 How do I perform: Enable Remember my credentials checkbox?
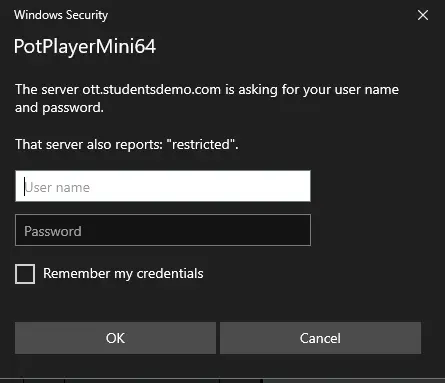coord(25,274)
